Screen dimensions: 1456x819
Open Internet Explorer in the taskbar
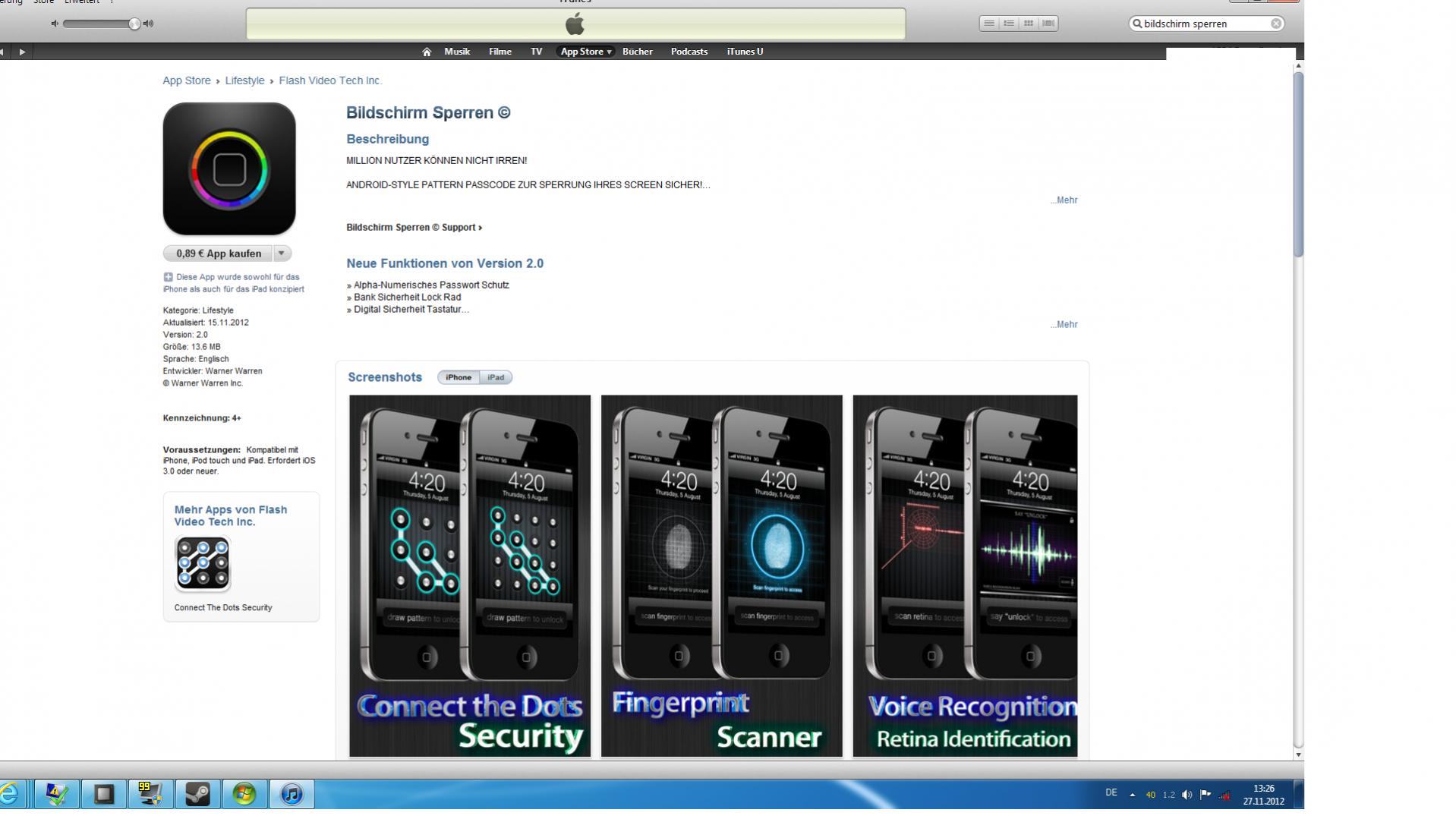(9, 794)
